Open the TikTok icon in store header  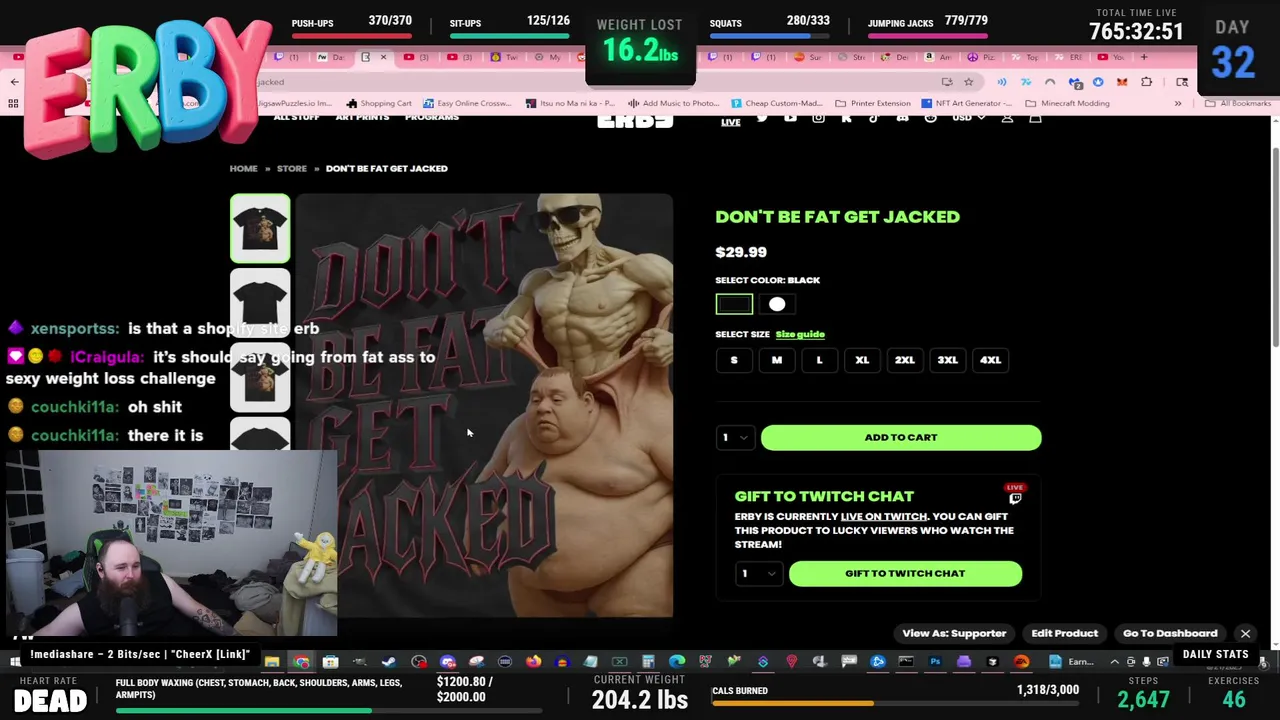click(874, 117)
